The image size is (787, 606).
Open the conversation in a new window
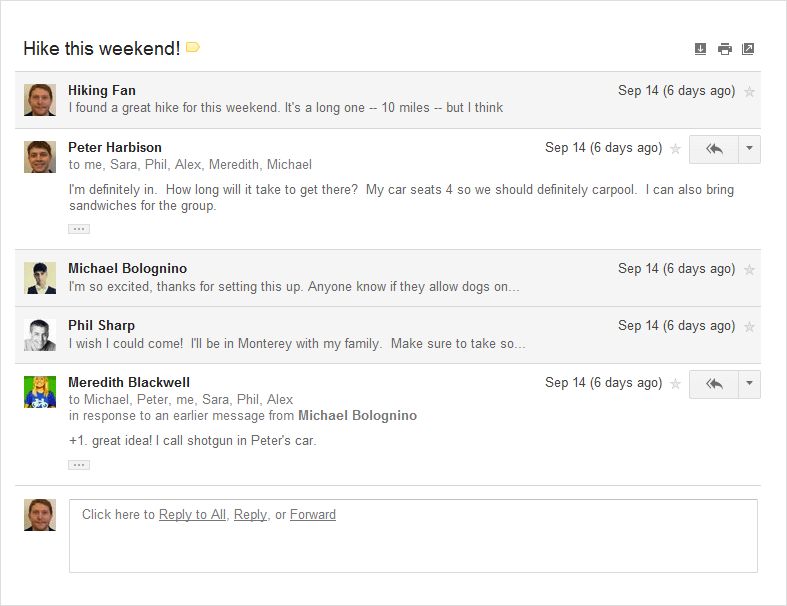(x=748, y=49)
